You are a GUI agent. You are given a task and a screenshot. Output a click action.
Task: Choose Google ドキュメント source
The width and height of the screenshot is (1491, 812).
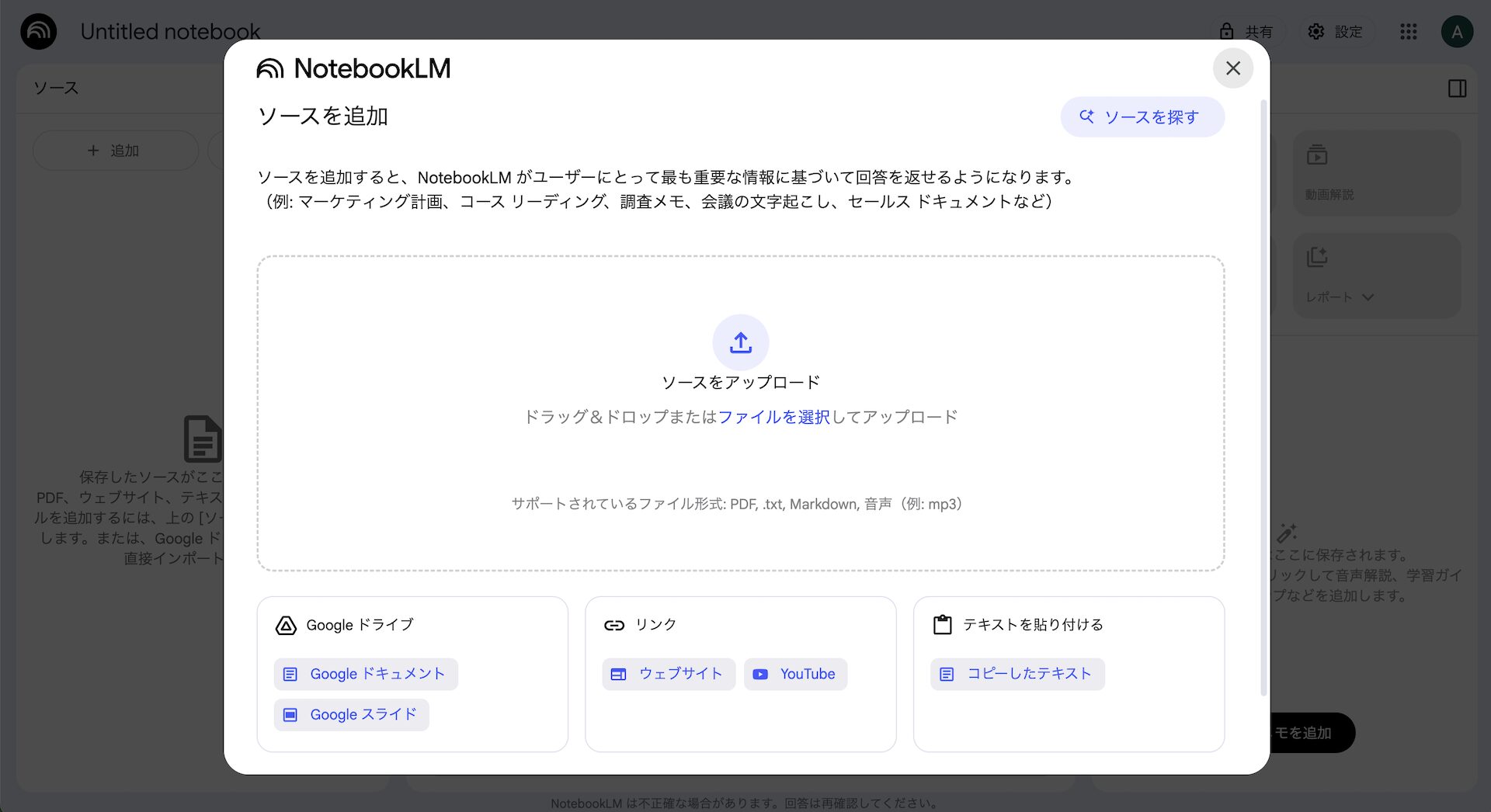[x=366, y=674]
